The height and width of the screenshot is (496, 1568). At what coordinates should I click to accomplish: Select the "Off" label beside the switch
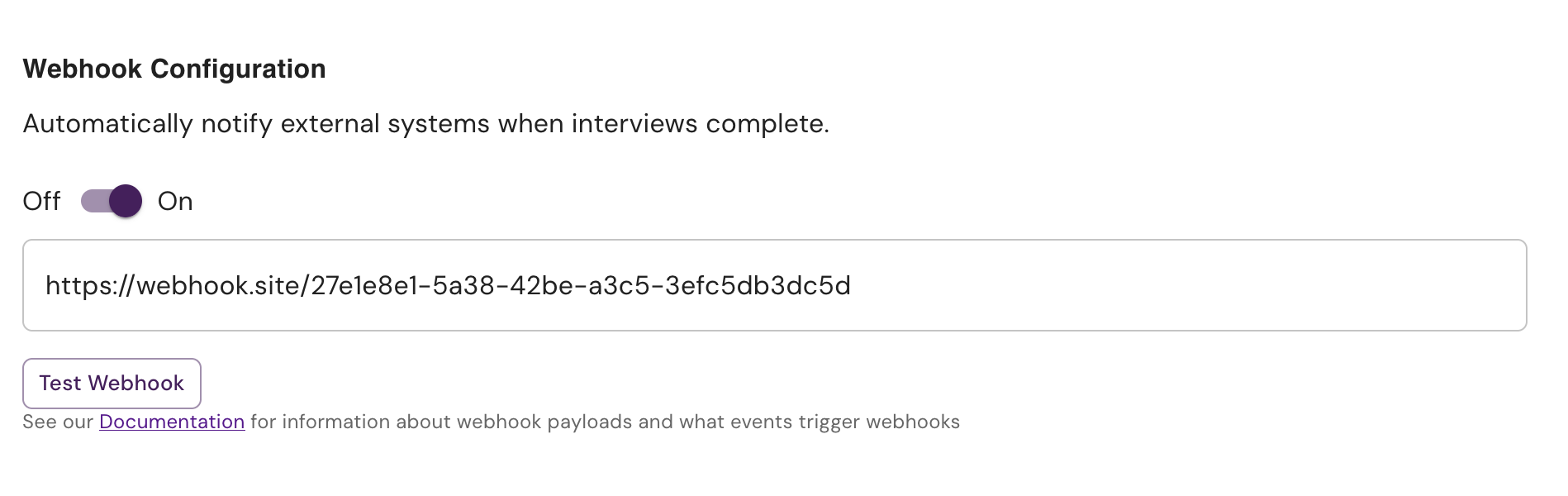41,201
